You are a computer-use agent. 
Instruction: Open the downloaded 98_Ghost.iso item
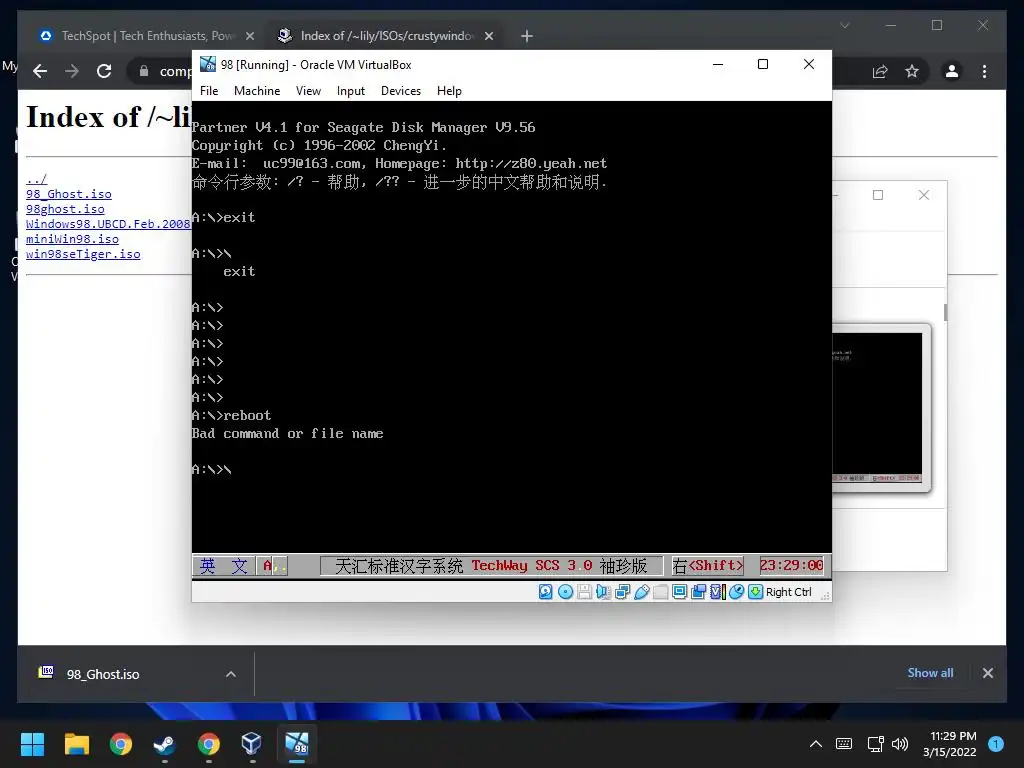(x=103, y=674)
